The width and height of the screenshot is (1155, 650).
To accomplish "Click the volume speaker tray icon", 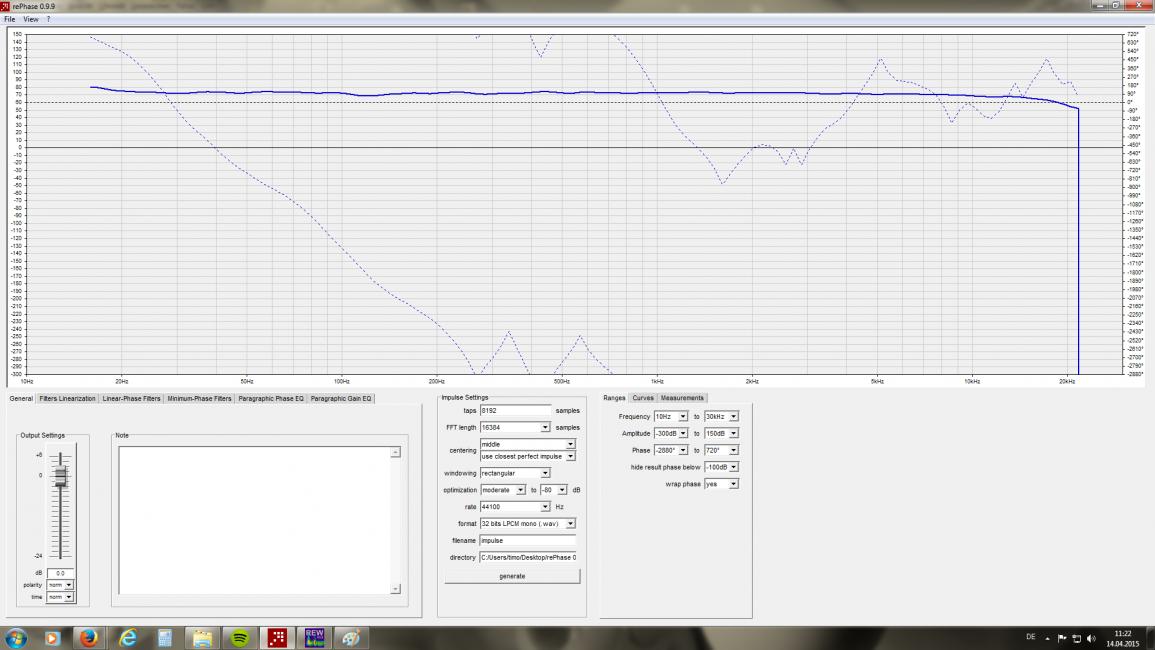I will click(1092, 637).
